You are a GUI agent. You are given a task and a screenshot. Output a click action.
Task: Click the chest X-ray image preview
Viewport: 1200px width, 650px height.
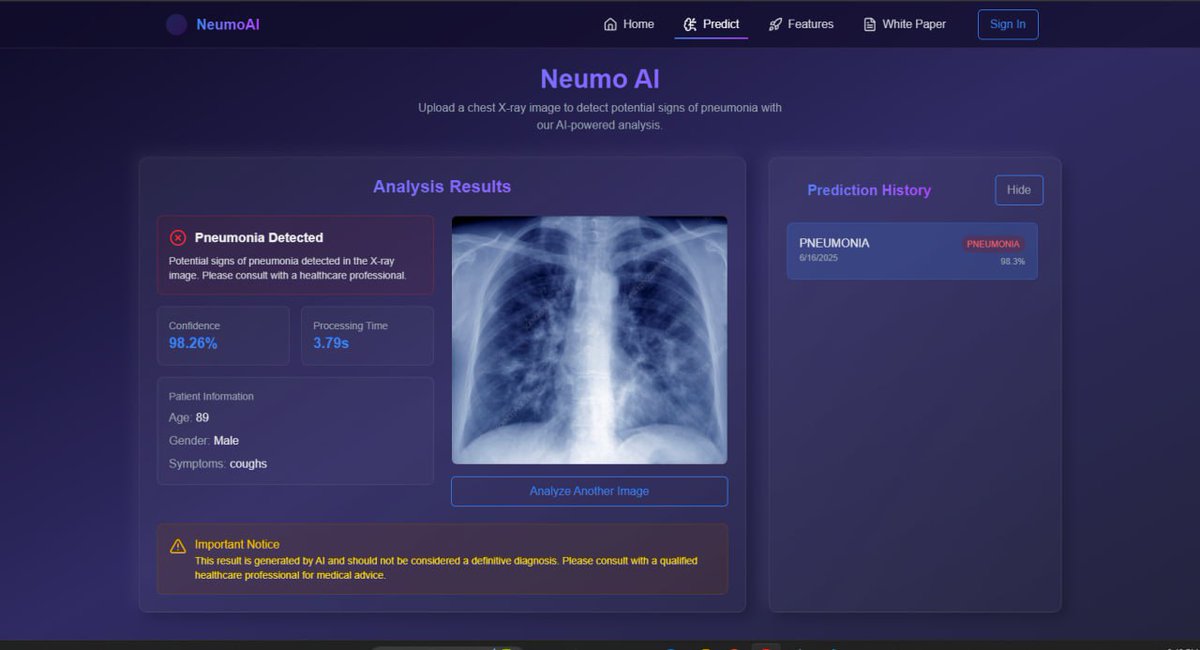tap(589, 340)
